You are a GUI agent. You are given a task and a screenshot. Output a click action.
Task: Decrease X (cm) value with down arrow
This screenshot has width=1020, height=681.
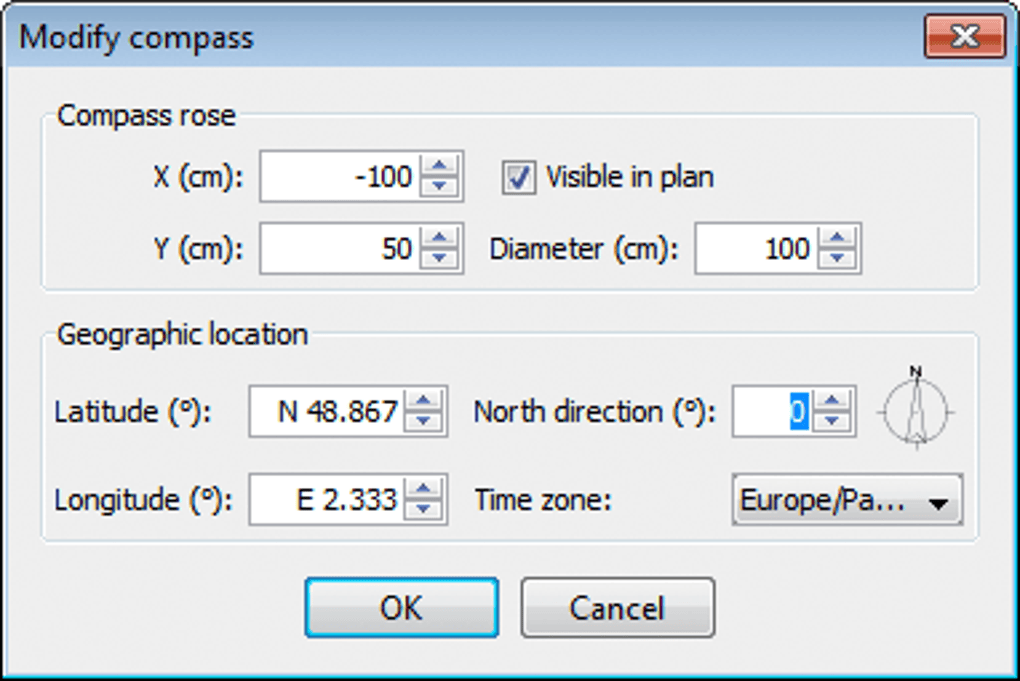[438, 187]
